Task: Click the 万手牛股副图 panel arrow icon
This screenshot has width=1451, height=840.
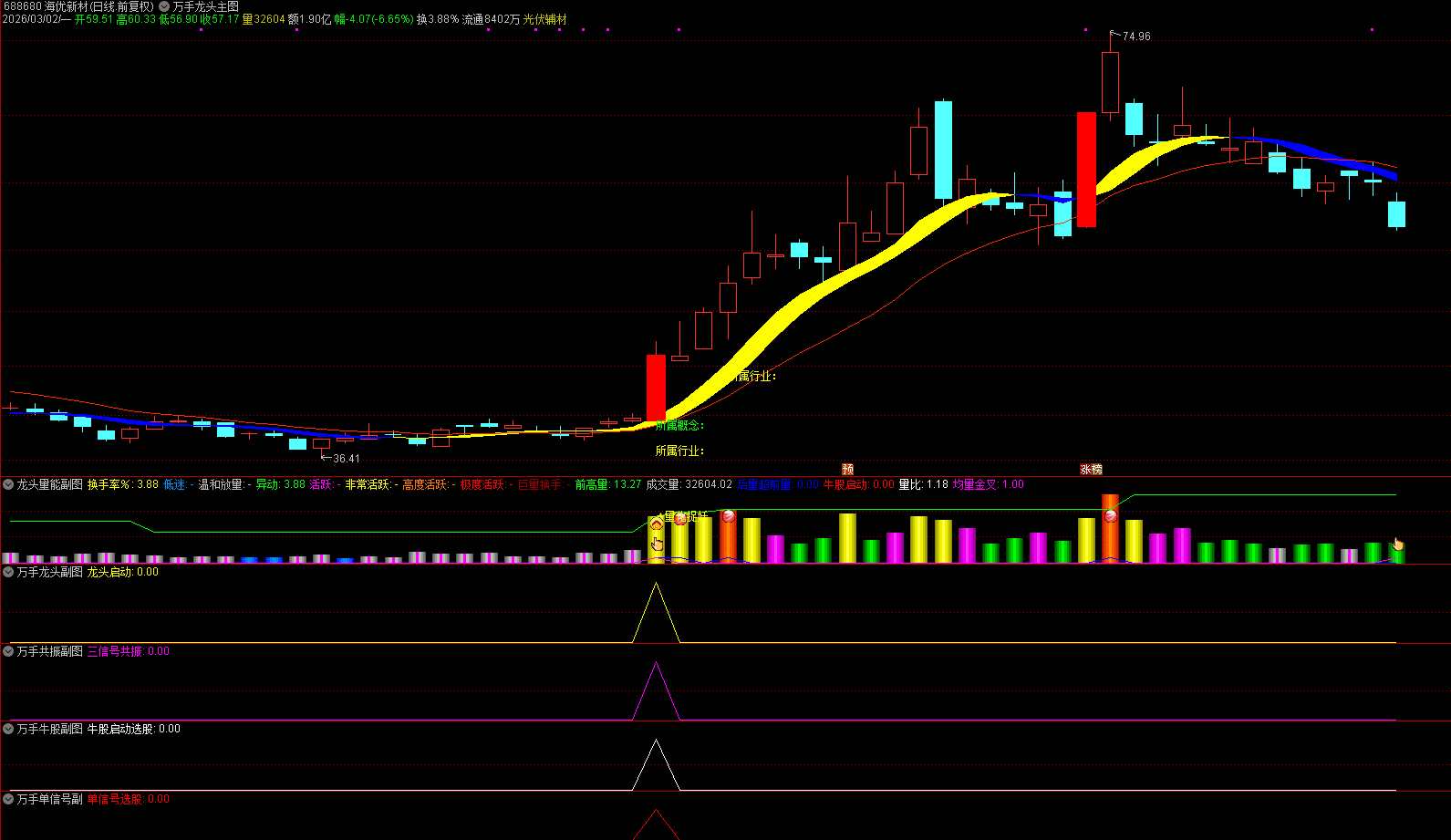Action: coord(8,729)
